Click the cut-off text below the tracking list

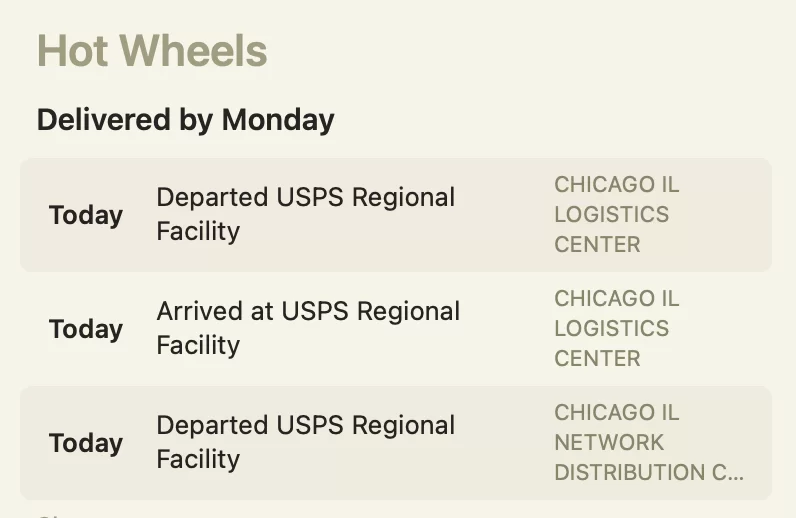pyautogui.click(x=49, y=515)
